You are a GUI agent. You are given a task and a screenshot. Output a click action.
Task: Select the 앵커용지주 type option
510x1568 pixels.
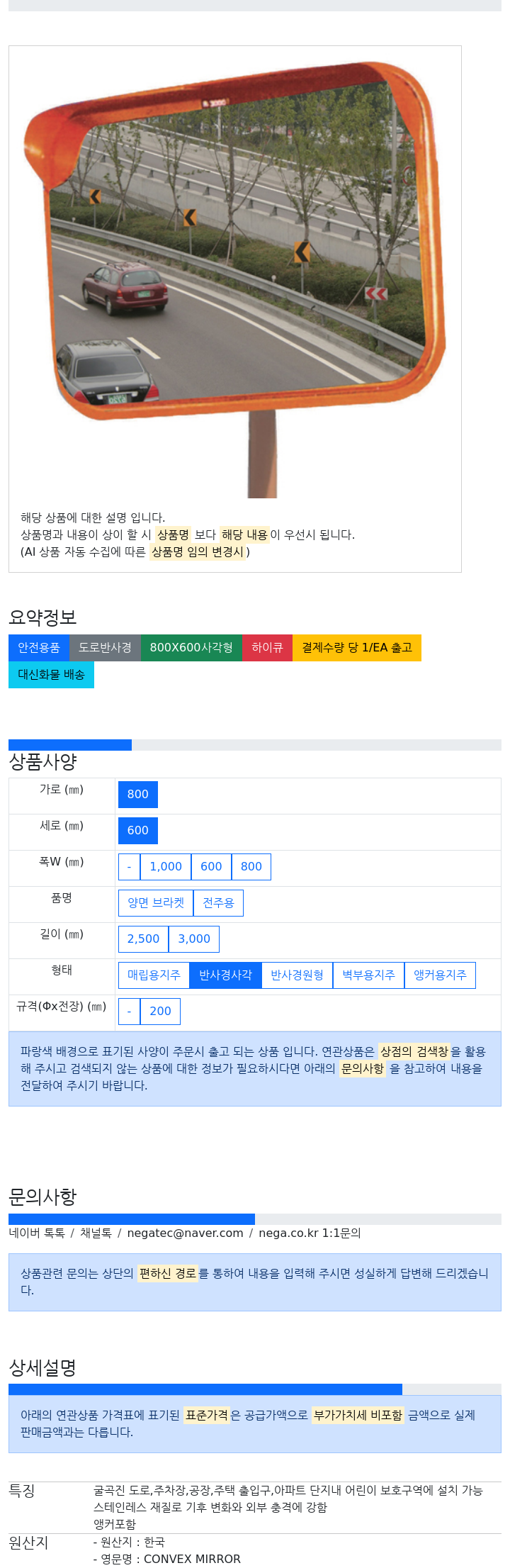point(440,975)
